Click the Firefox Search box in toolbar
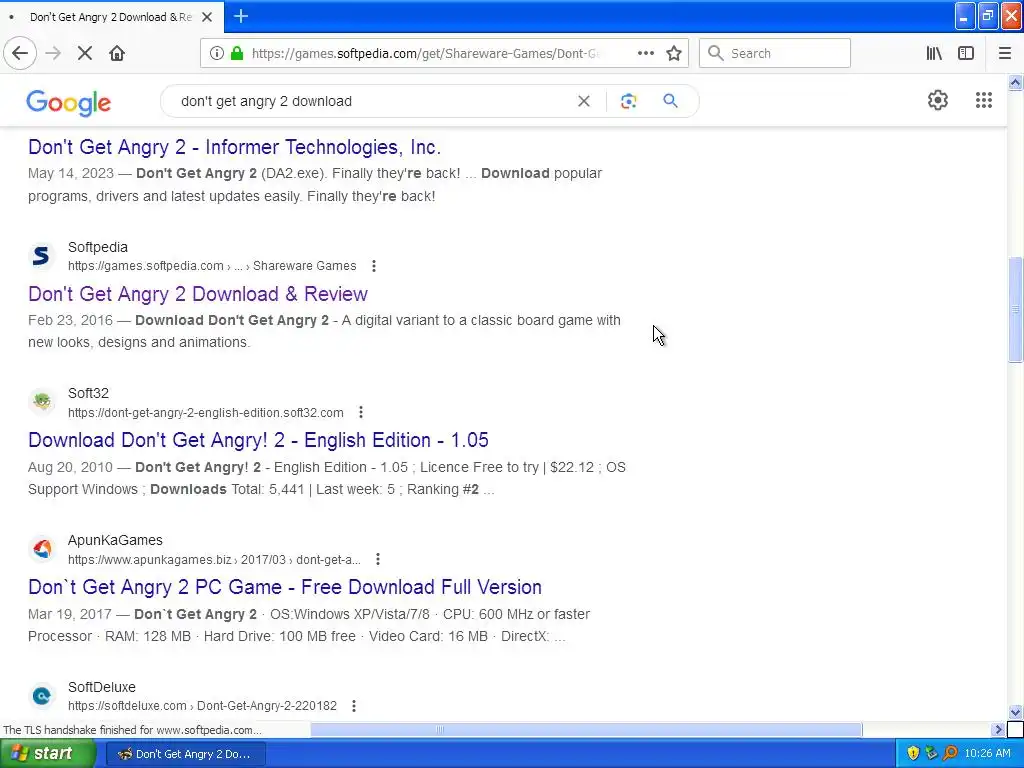The width and height of the screenshot is (1024, 768). pos(775,53)
